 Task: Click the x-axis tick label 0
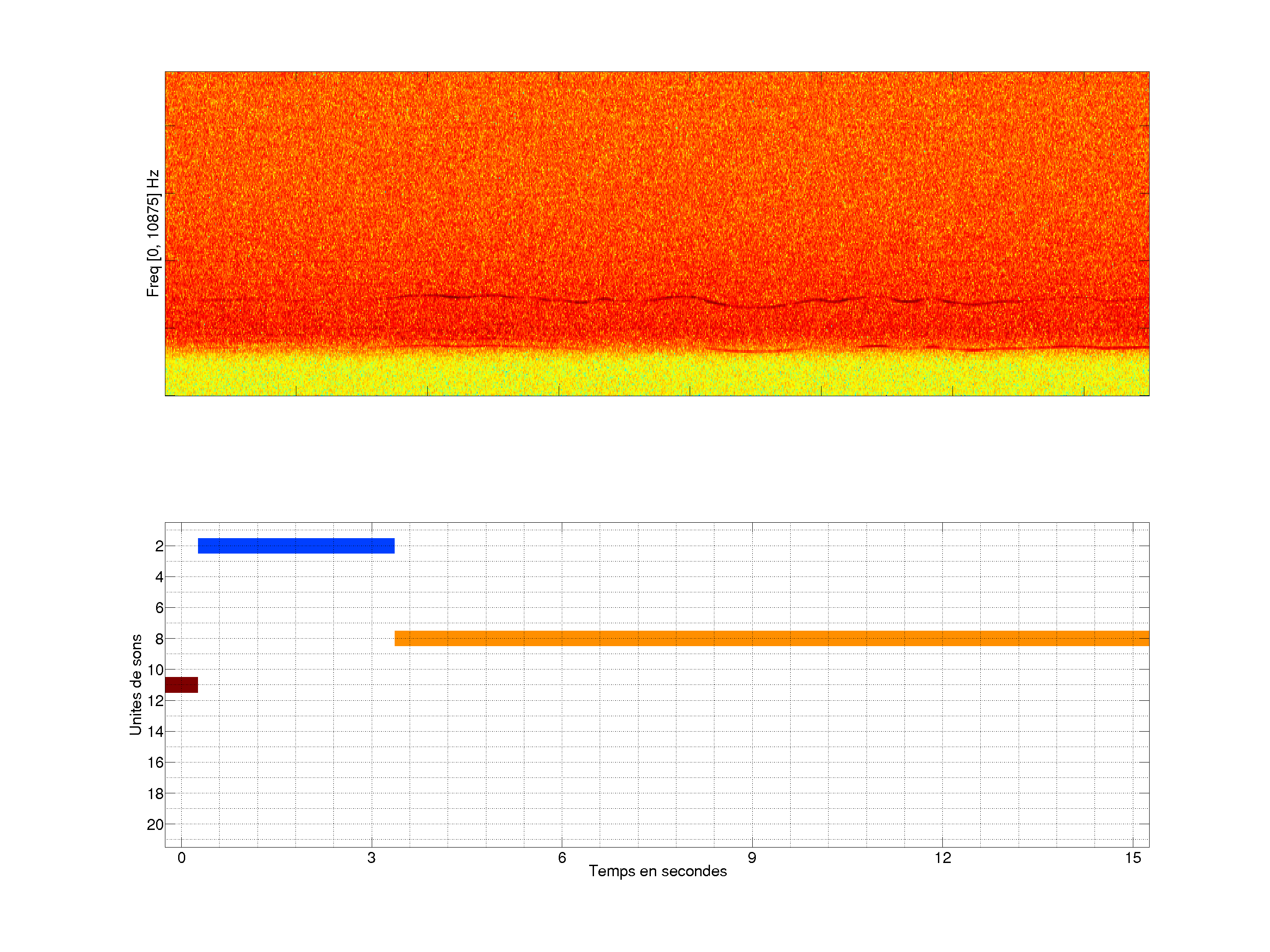(x=181, y=858)
